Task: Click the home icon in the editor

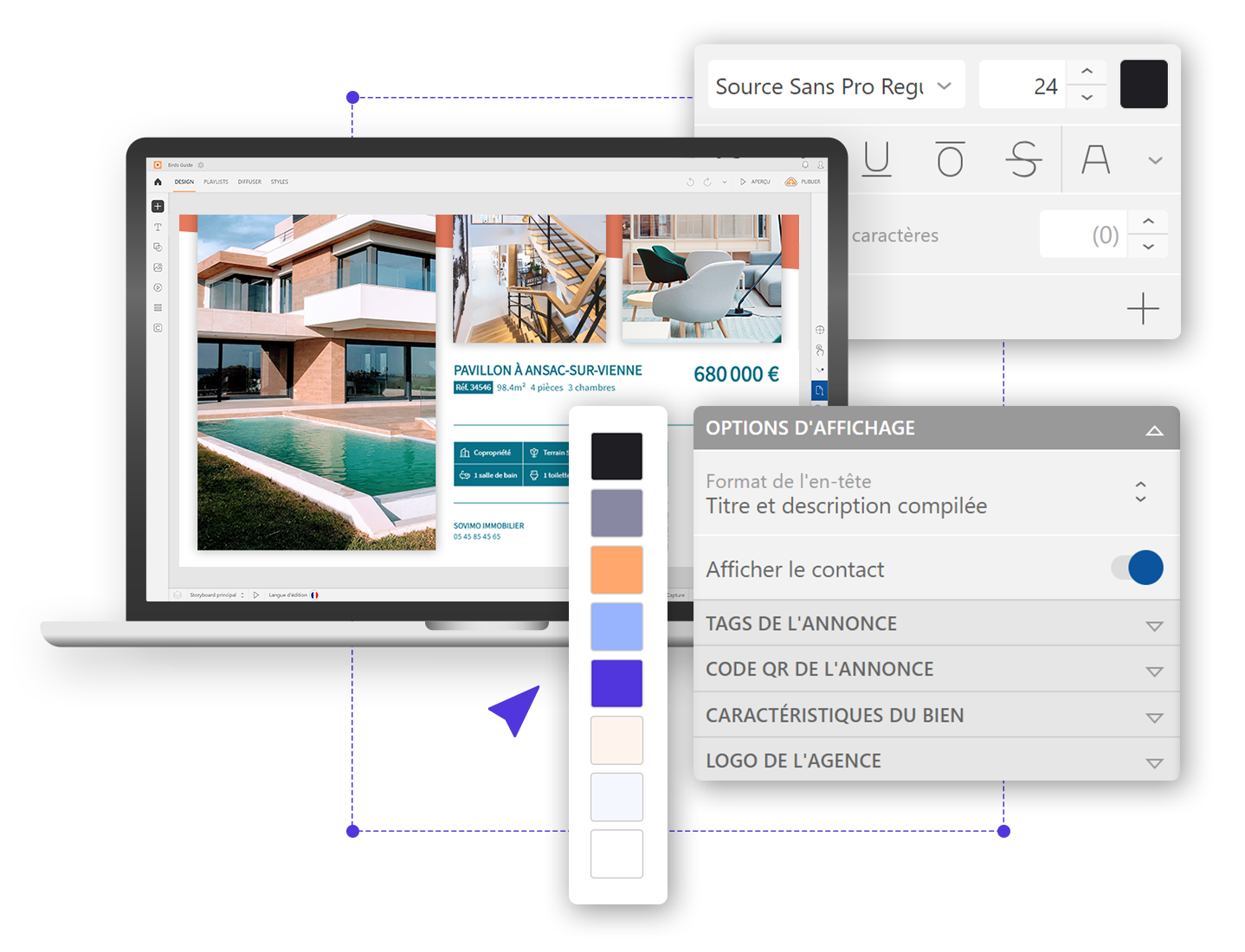Action: pos(158,182)
